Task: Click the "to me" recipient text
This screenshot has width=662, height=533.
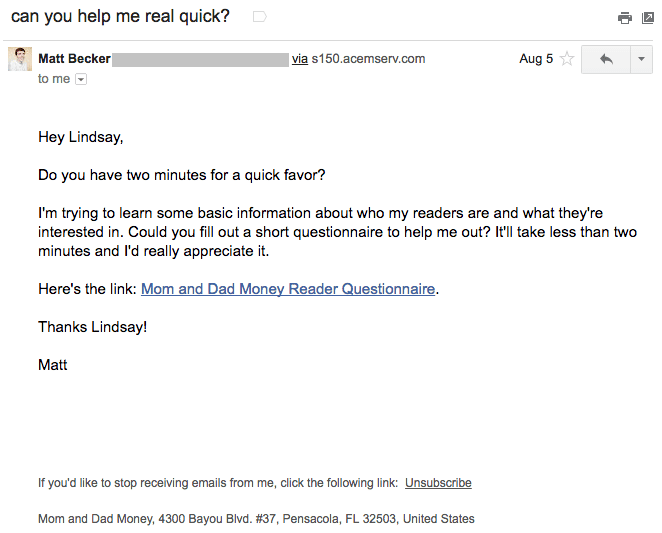Action: tap(54, 79)
